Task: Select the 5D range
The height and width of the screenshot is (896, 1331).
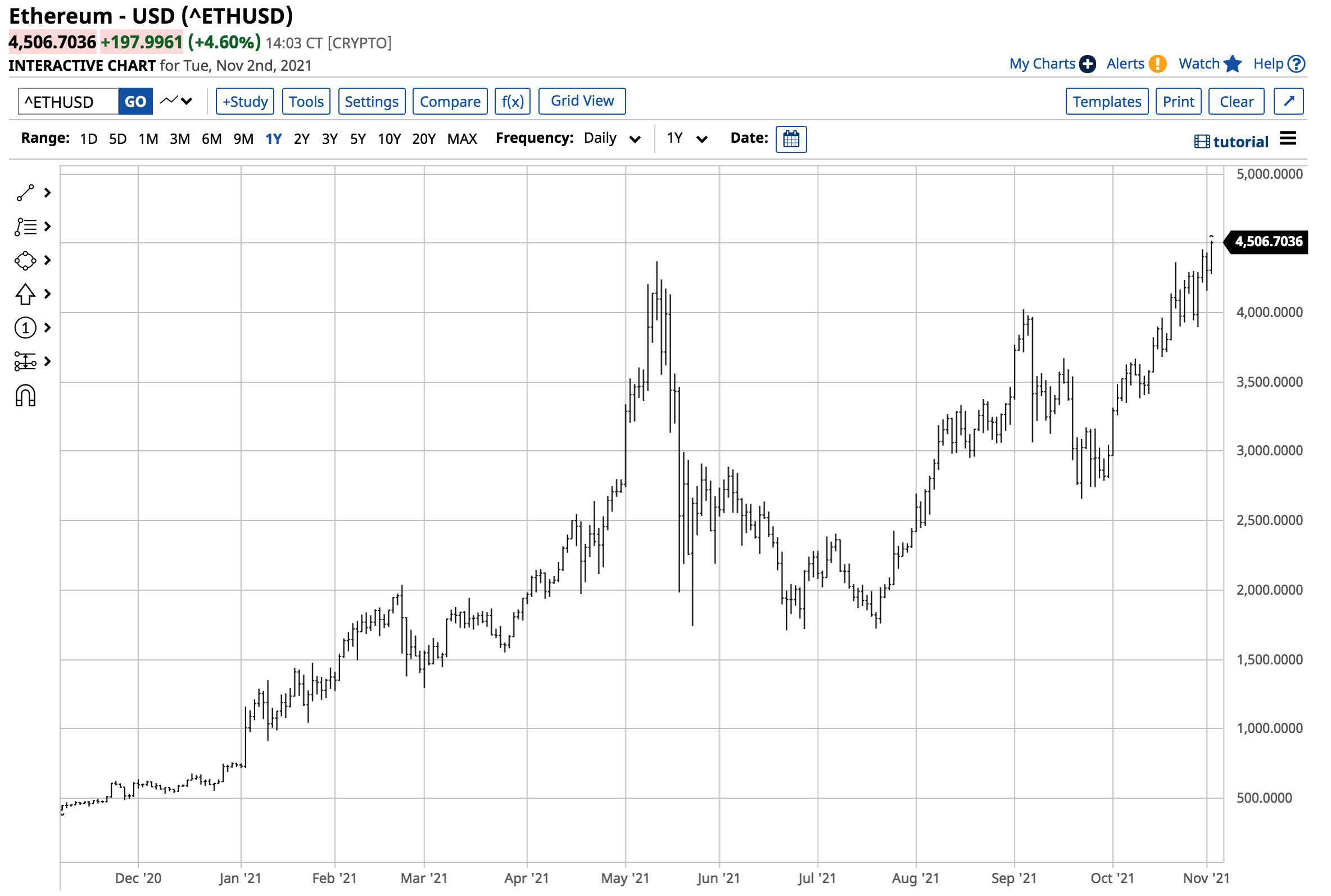Action: 117,139
